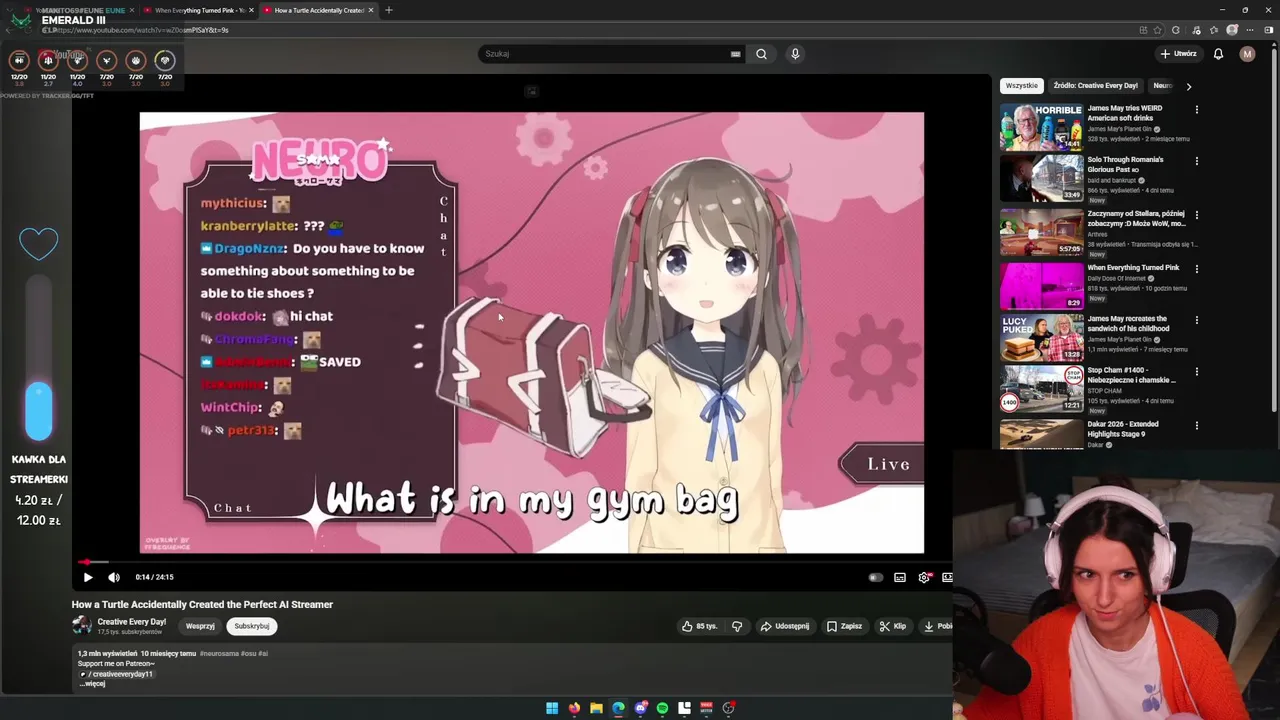Open player settings gear
This screenshot has width=1280, height=720.
point(924,577)
